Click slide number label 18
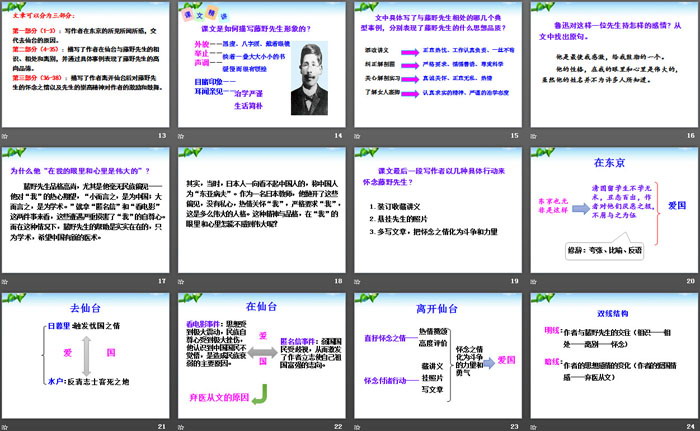The image size is (700, 431). coord(338,281)
